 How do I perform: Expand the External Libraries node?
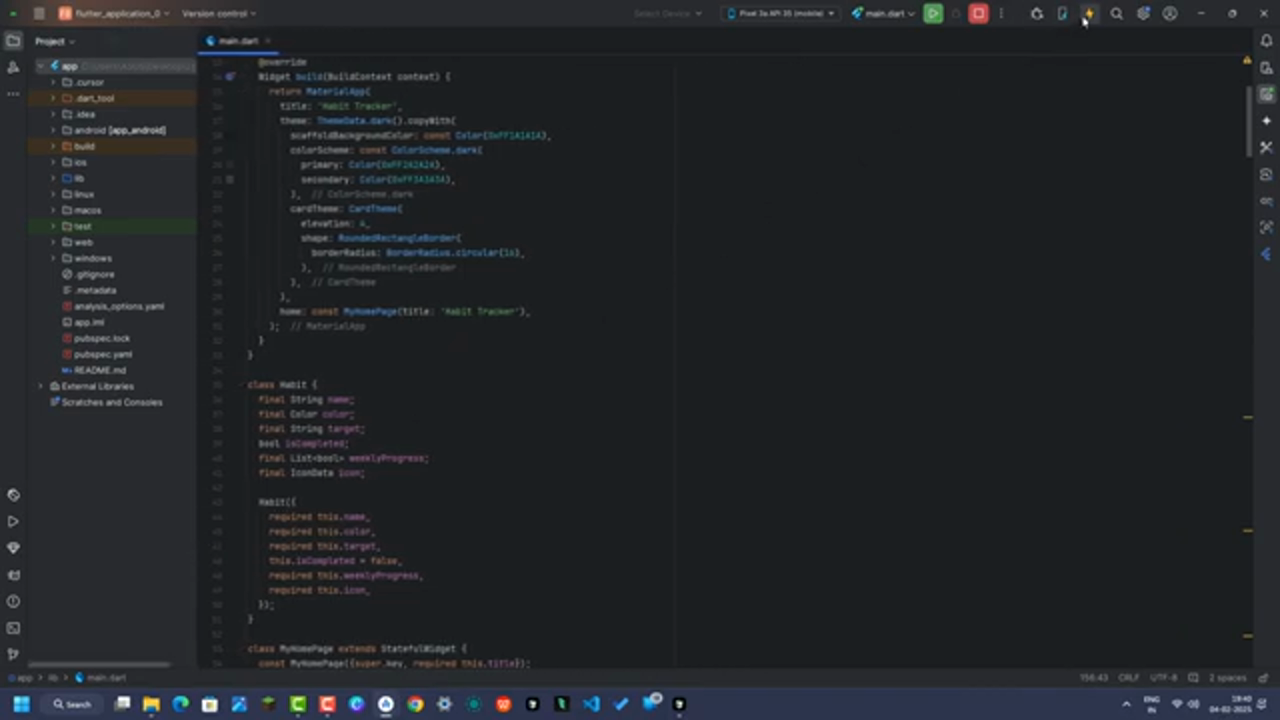click(41, 386)
